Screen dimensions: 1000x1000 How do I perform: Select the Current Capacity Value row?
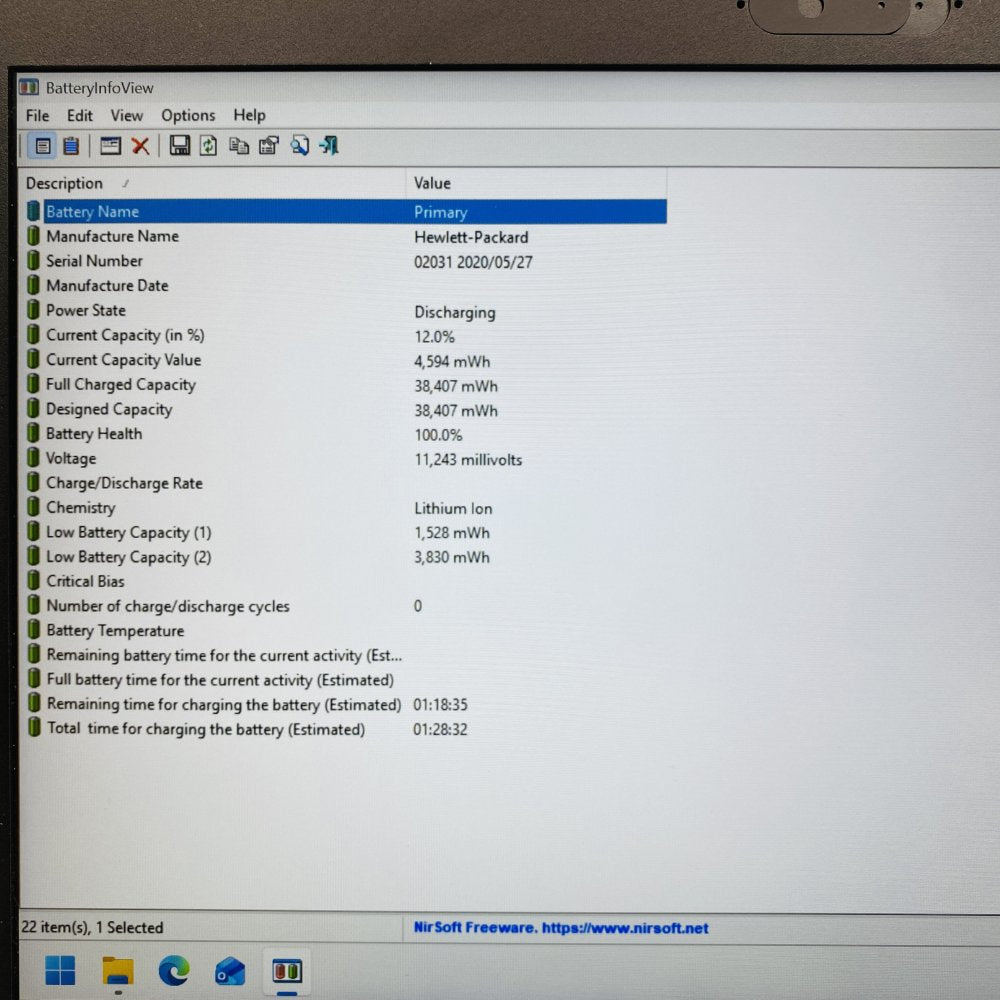tap(346, 360)
